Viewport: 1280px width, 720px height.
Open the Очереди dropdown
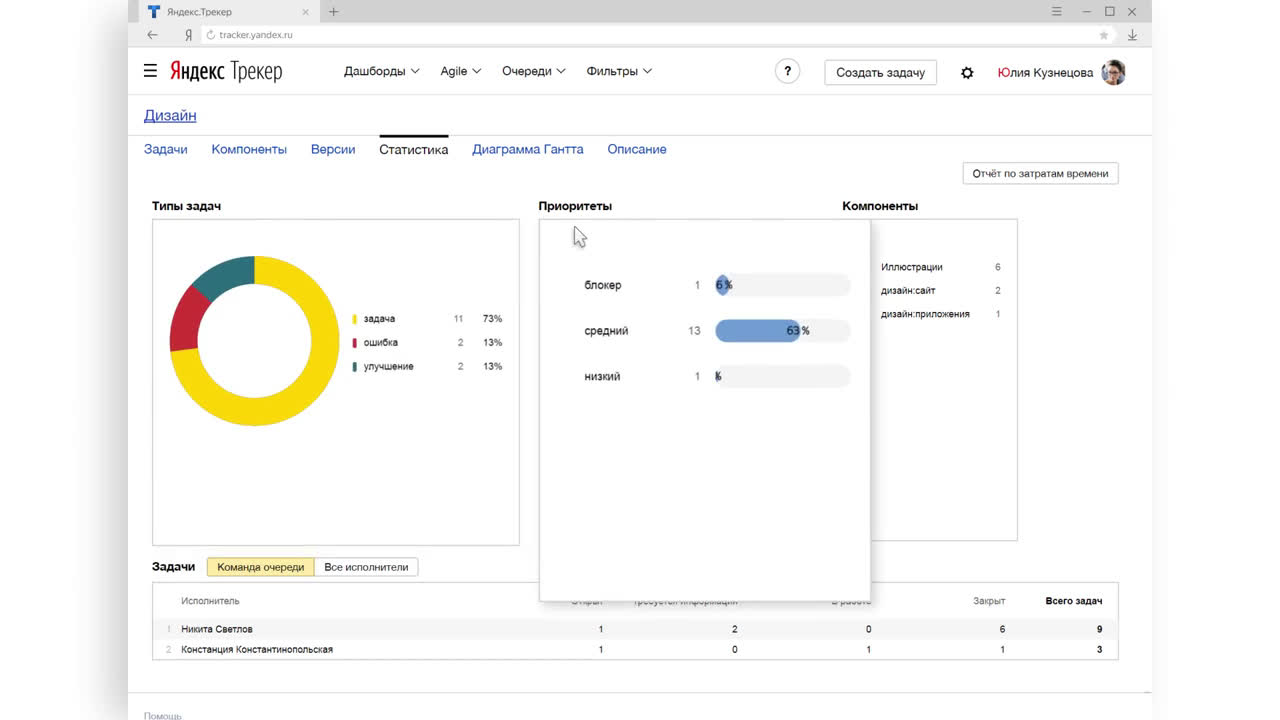tap(533, 71)
